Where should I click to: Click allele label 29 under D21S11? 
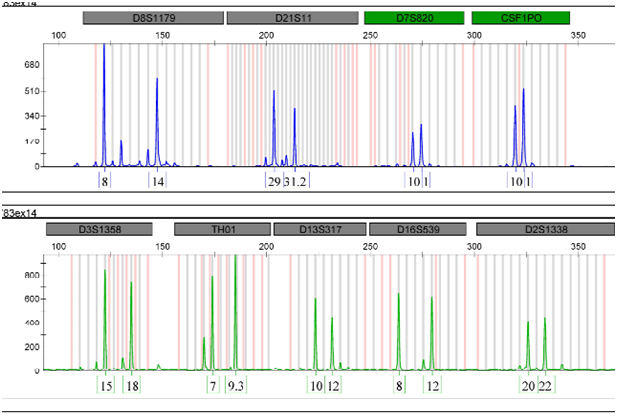pyautogui.click(x=274, y=181)
